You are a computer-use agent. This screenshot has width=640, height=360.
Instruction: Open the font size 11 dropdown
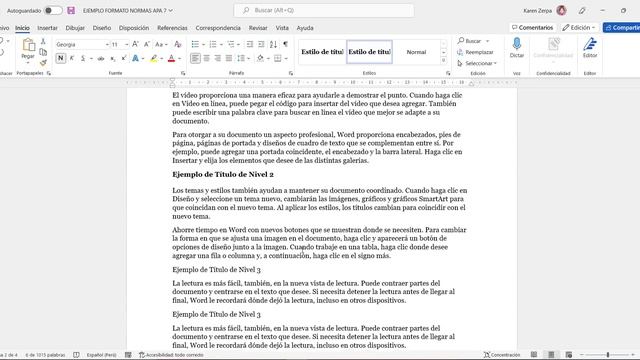tap(127, 44)
